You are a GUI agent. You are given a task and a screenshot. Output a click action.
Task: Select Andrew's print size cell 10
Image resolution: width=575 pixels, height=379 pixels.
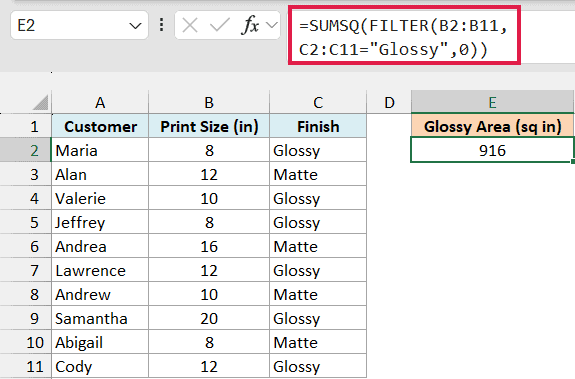pyautogui.click(x=209, y=294)
